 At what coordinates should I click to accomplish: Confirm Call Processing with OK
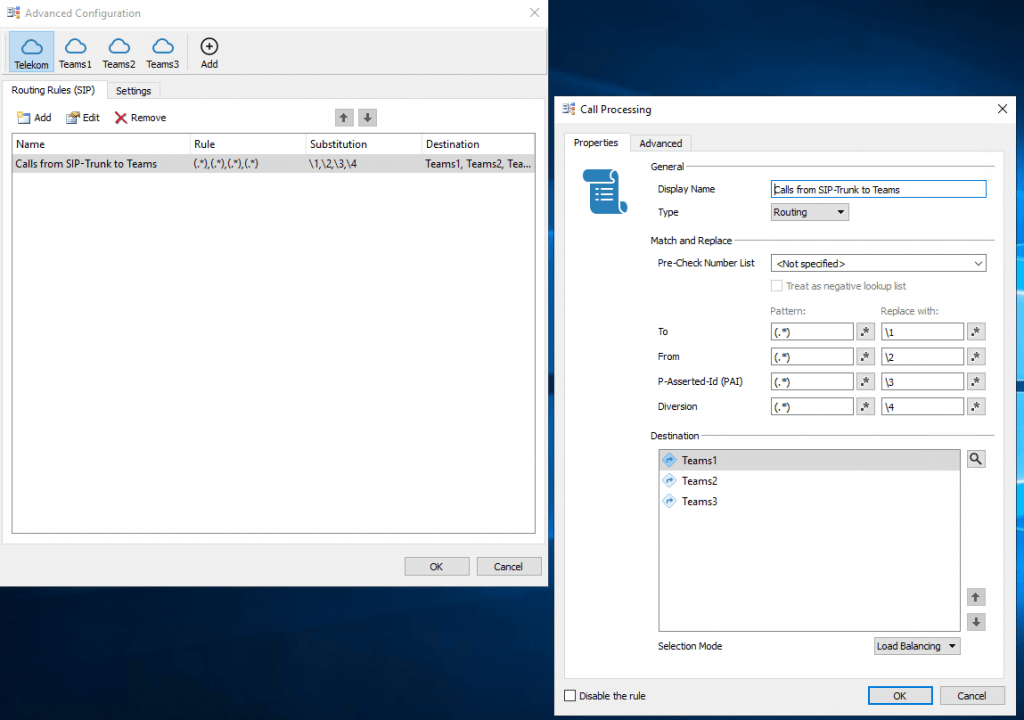click(899, 696)
